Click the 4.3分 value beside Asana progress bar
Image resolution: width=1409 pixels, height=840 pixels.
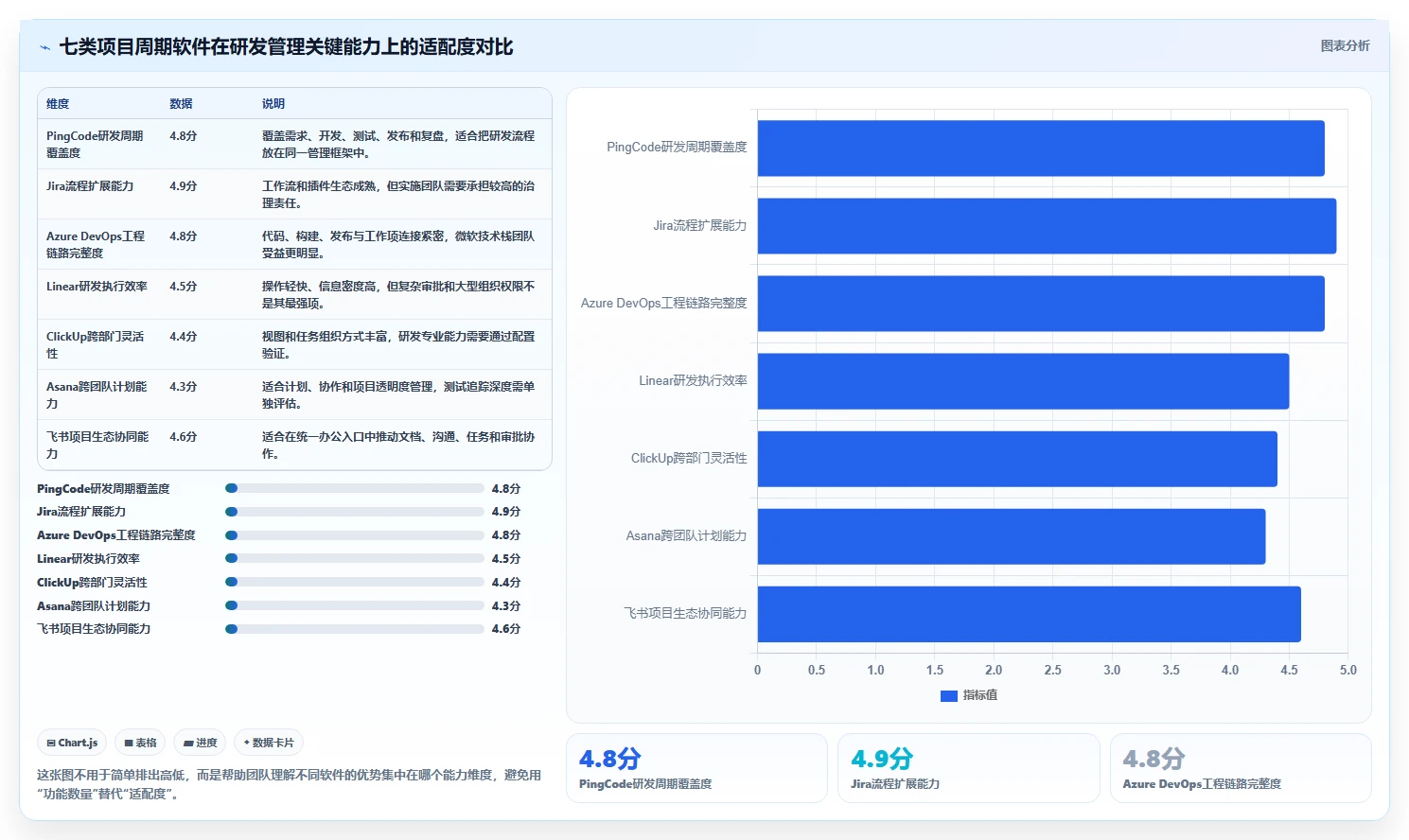click(506, 605)
